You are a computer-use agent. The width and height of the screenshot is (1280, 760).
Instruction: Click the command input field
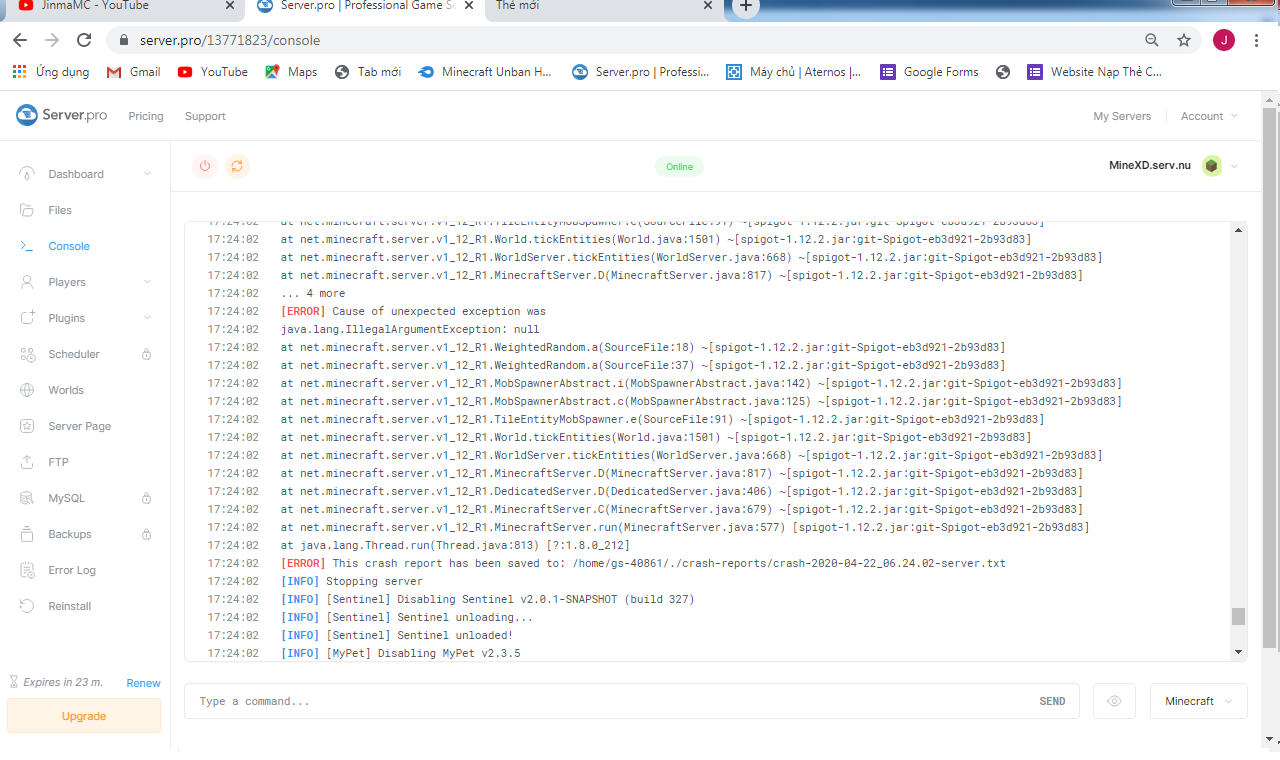pos(632,701)
